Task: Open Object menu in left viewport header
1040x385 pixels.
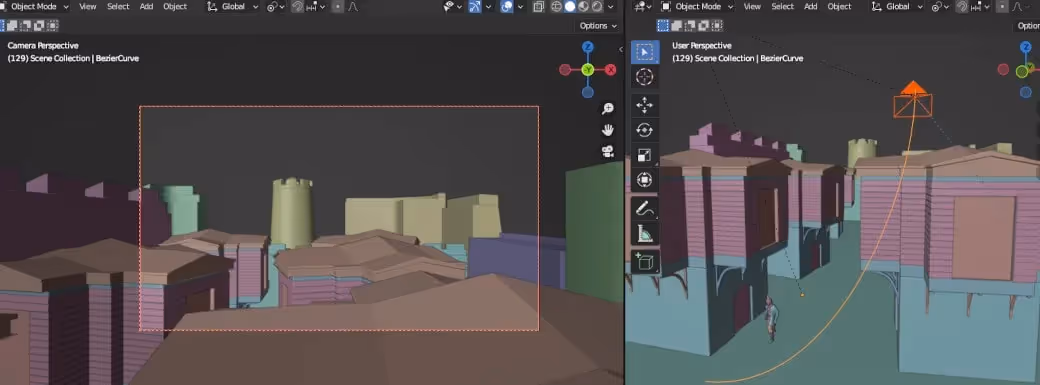Action: click(175, 7)
